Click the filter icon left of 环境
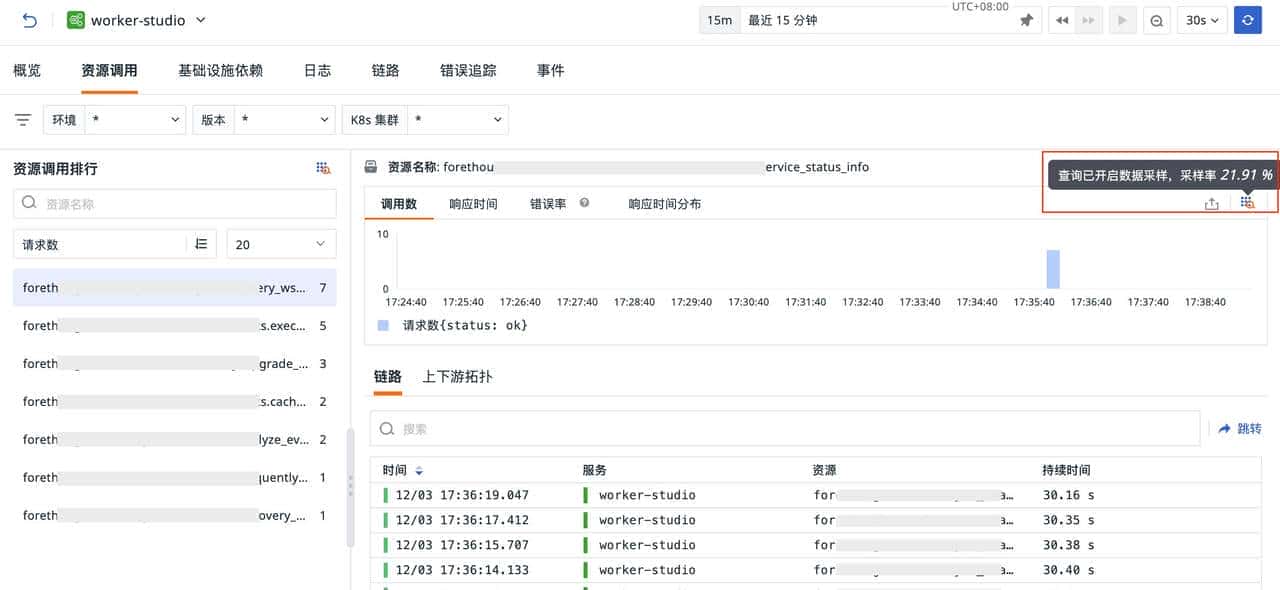1280x590 pixels. pyautogui.click(x=22, y=119)
